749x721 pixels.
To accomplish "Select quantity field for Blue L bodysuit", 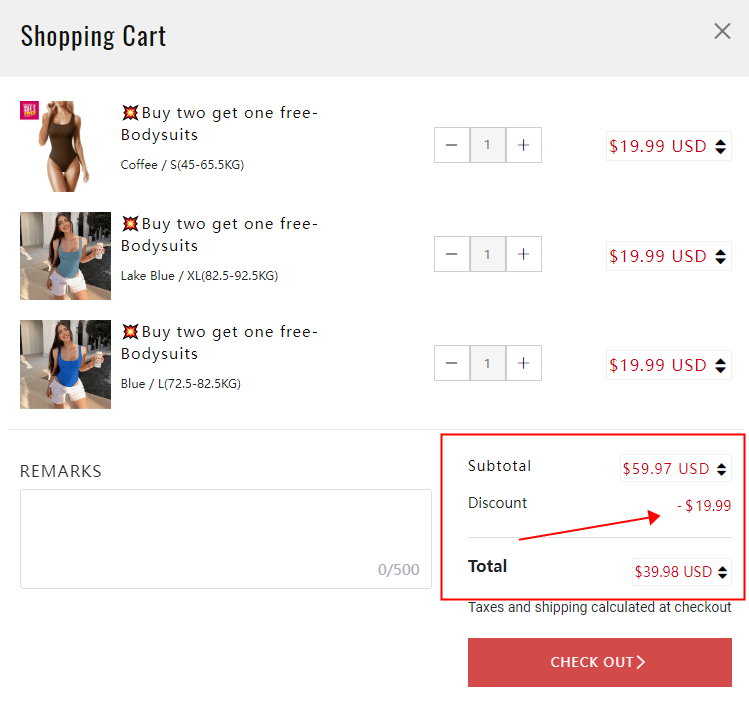I will (x=487, y=363).
